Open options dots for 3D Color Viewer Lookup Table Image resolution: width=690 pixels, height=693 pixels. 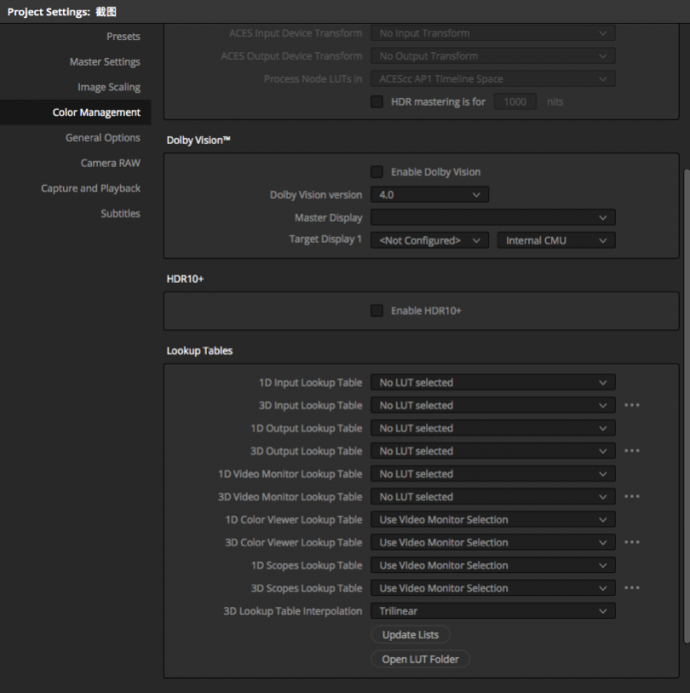coord(632,542)
